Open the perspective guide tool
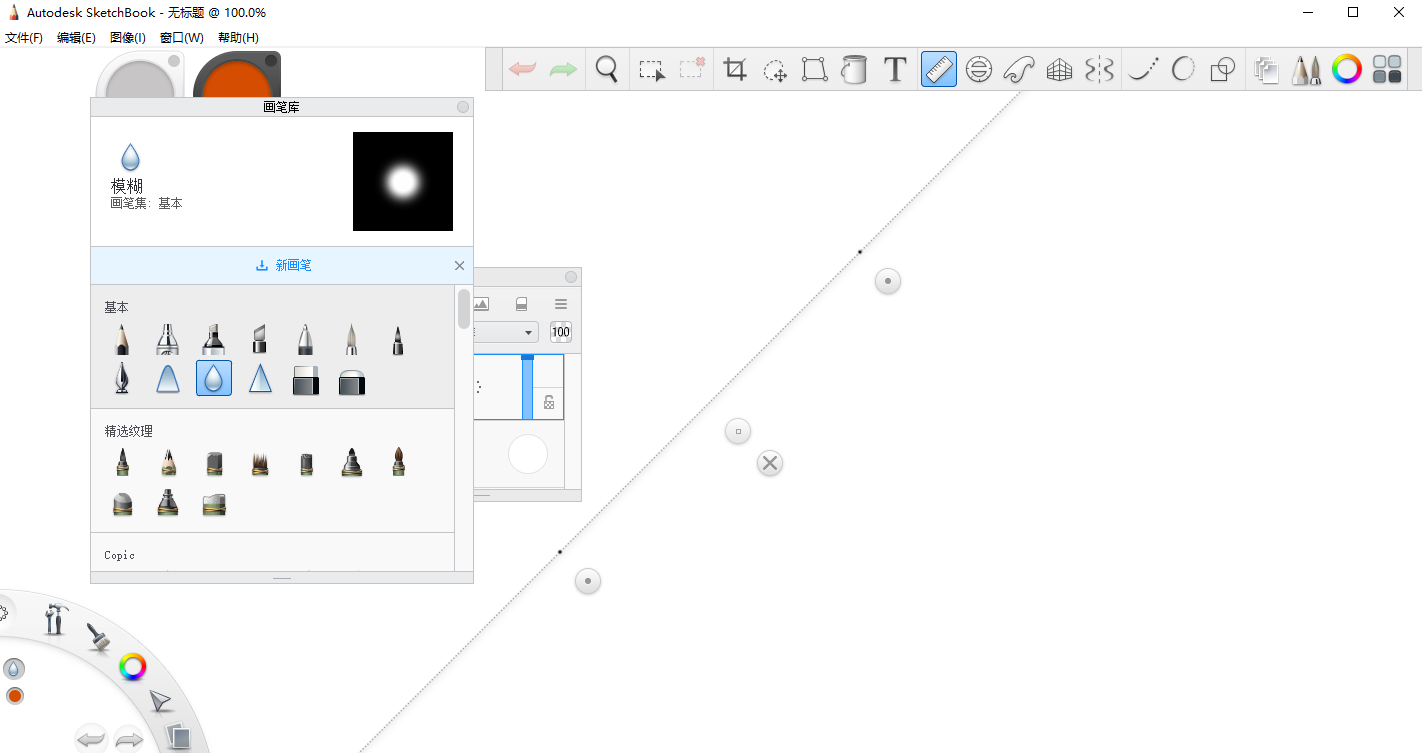The image size is (1422, 753). (x=1059, y=70)
